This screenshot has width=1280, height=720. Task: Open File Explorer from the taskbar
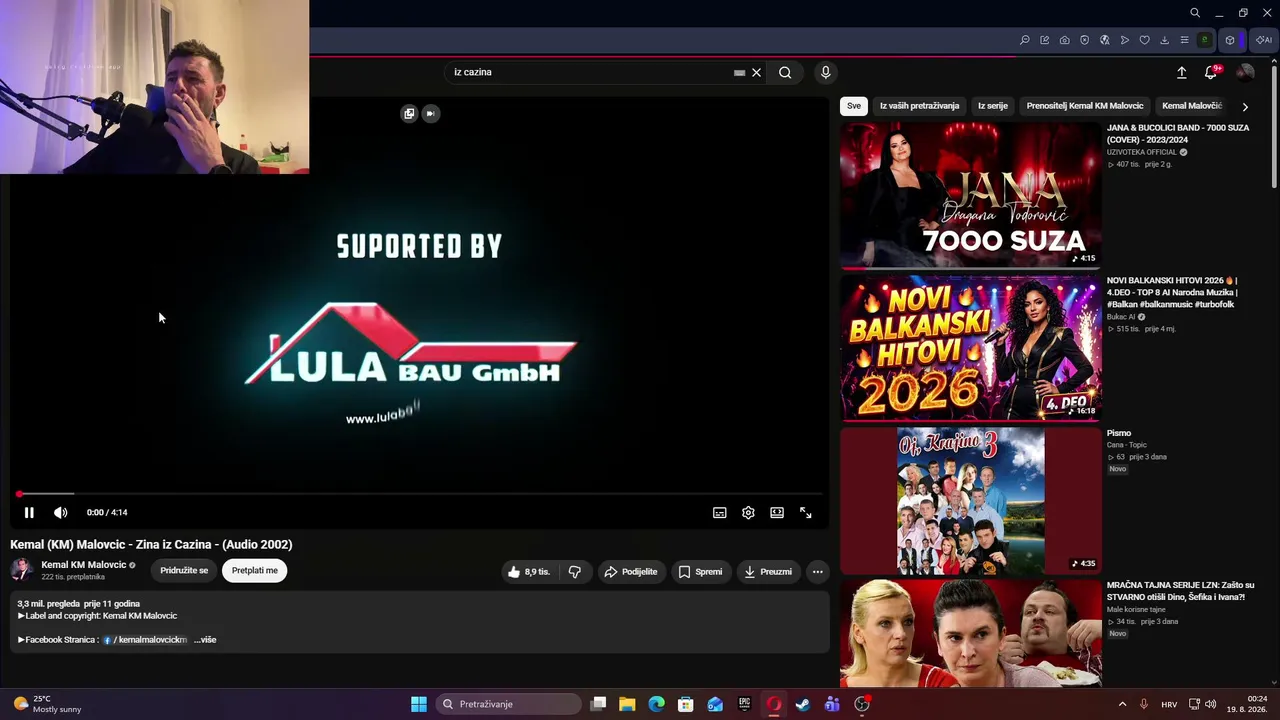pyautogui.click(x=627, y=704)
